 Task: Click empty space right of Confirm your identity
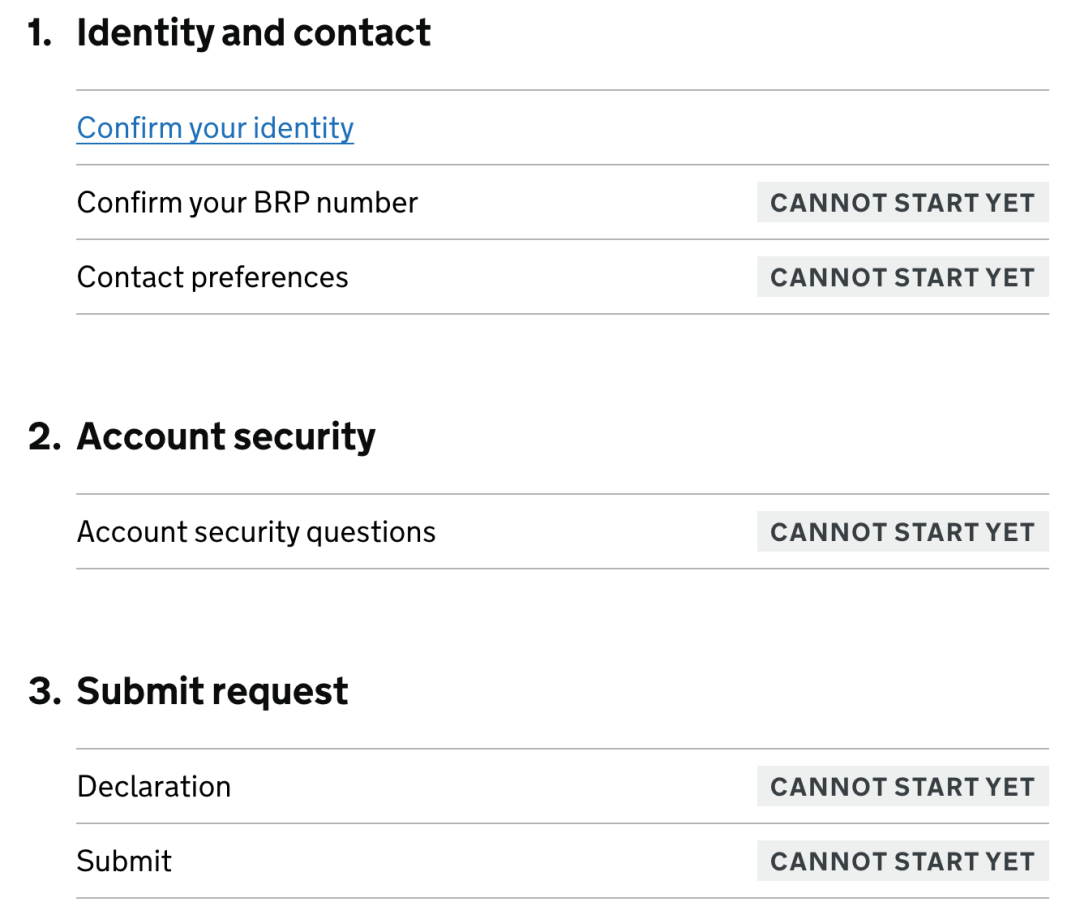point(700,128)
